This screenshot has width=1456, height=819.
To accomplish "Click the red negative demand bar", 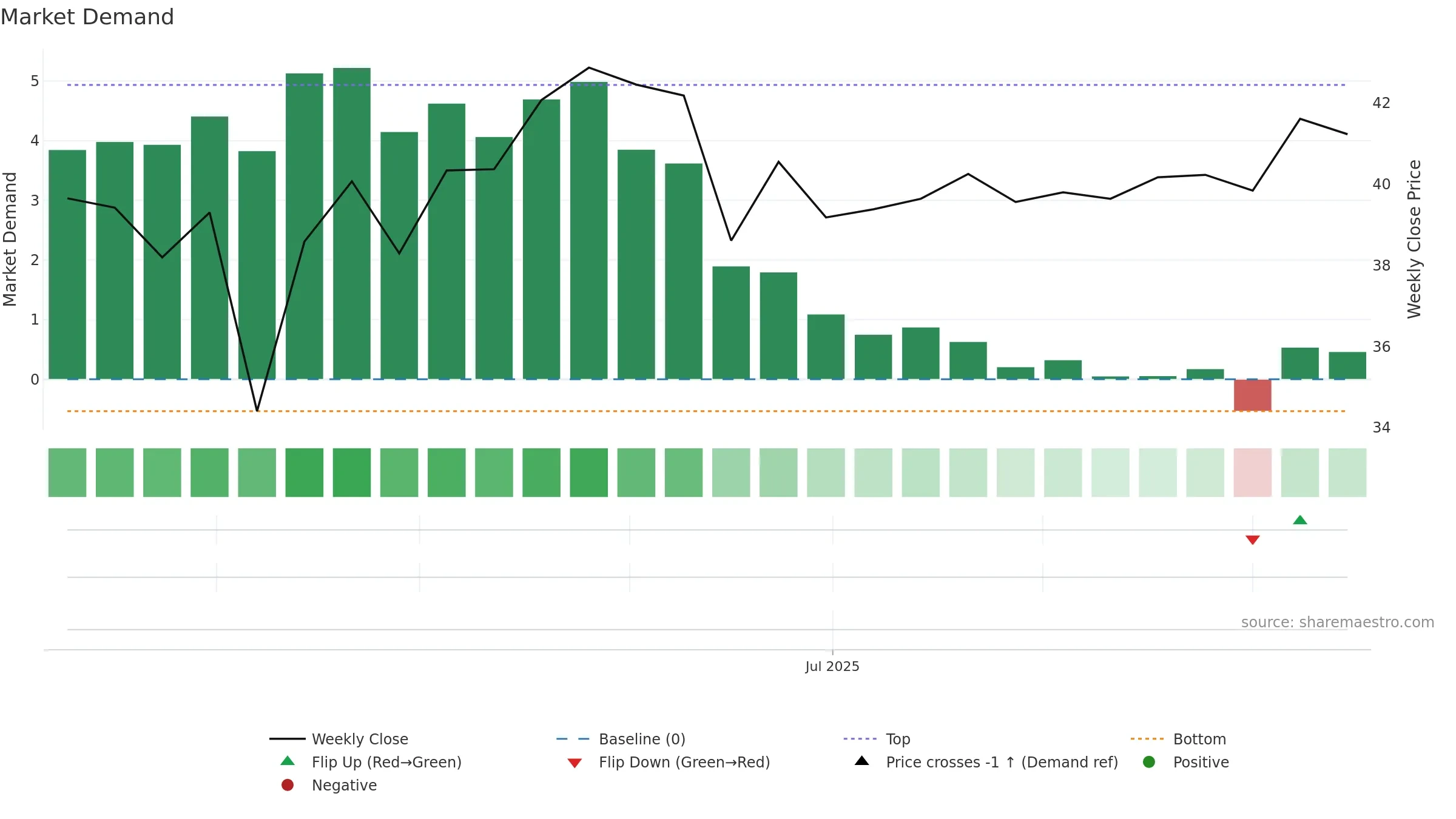I will (1253, 395).
